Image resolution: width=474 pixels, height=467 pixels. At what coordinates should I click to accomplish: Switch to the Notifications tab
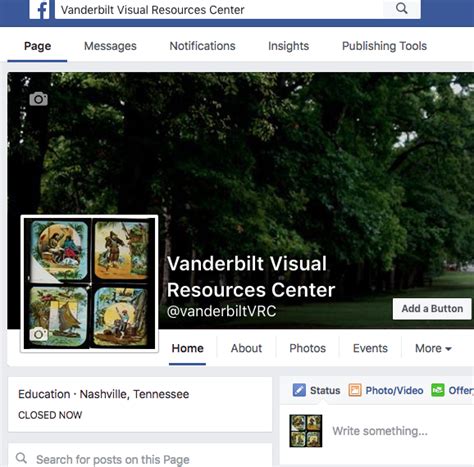[x=202, y=46]
